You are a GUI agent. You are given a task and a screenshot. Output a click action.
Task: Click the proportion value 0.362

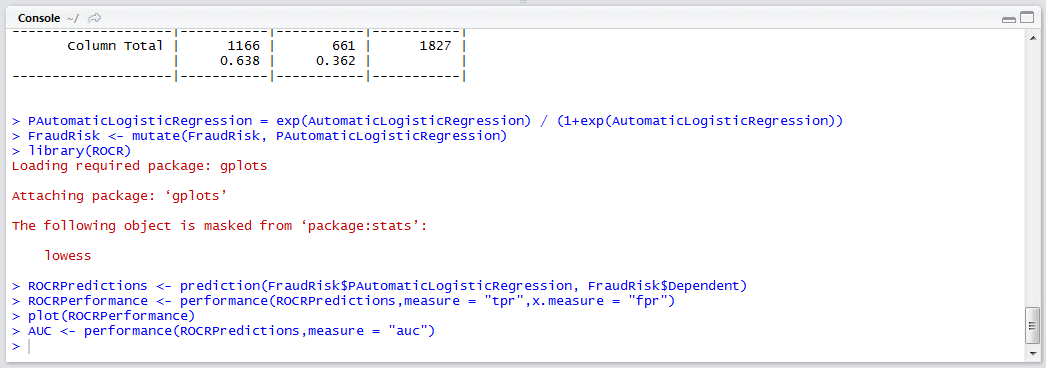click(335, 61)
